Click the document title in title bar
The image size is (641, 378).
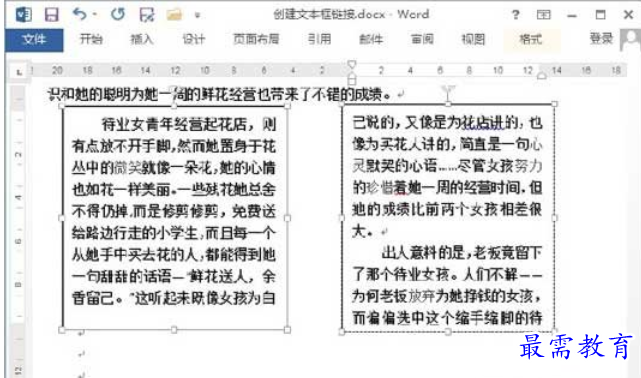[x=351, y=14]
